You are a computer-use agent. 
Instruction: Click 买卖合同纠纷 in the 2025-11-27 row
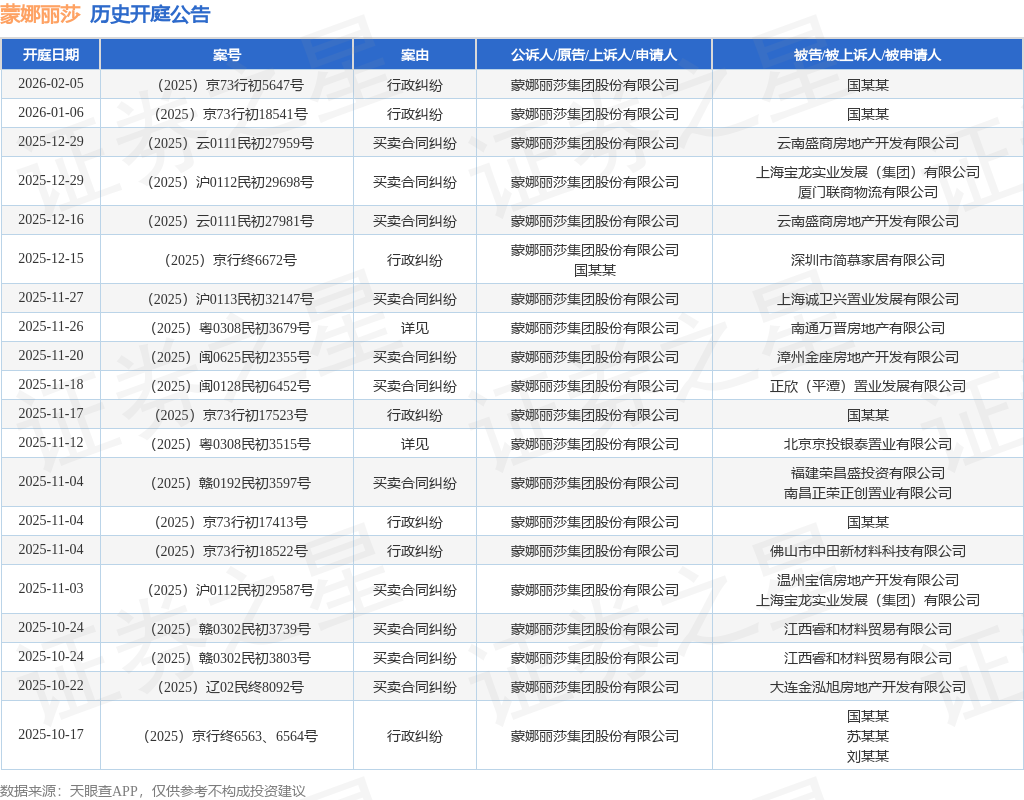pyautogui.click(x=415, y=299)
